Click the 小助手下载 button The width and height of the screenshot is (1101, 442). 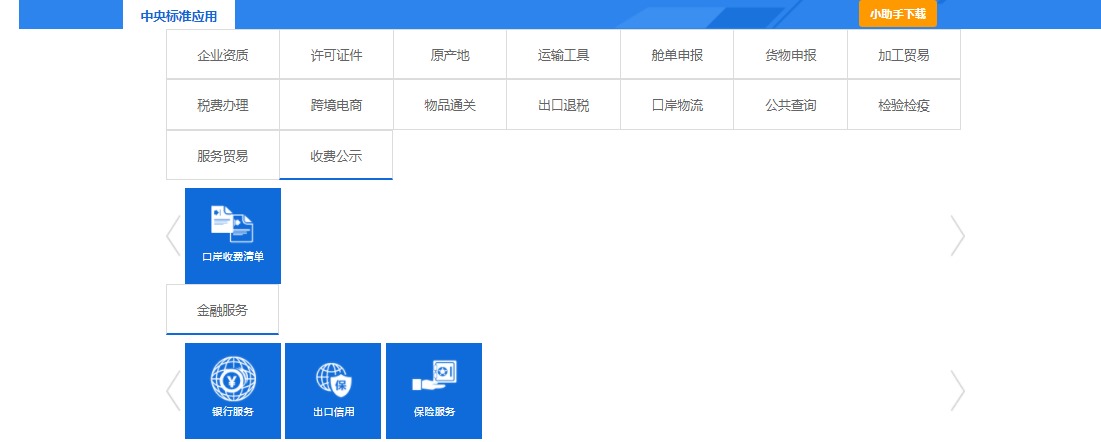coord(897,14)
